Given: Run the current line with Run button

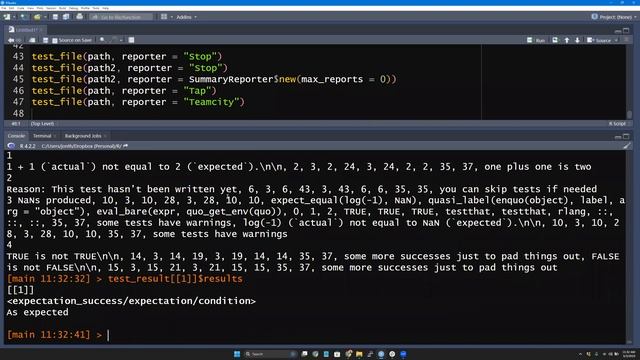Looking at the screenshot, I should [x=536, y=40].
